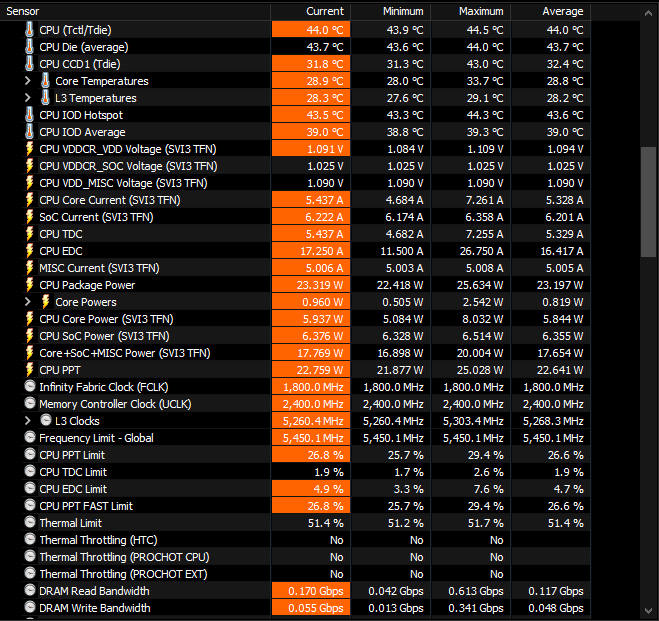Click circle icon beside CPU PPT Limit
This screenshot has height=621, width=659.
click(29, 455)
